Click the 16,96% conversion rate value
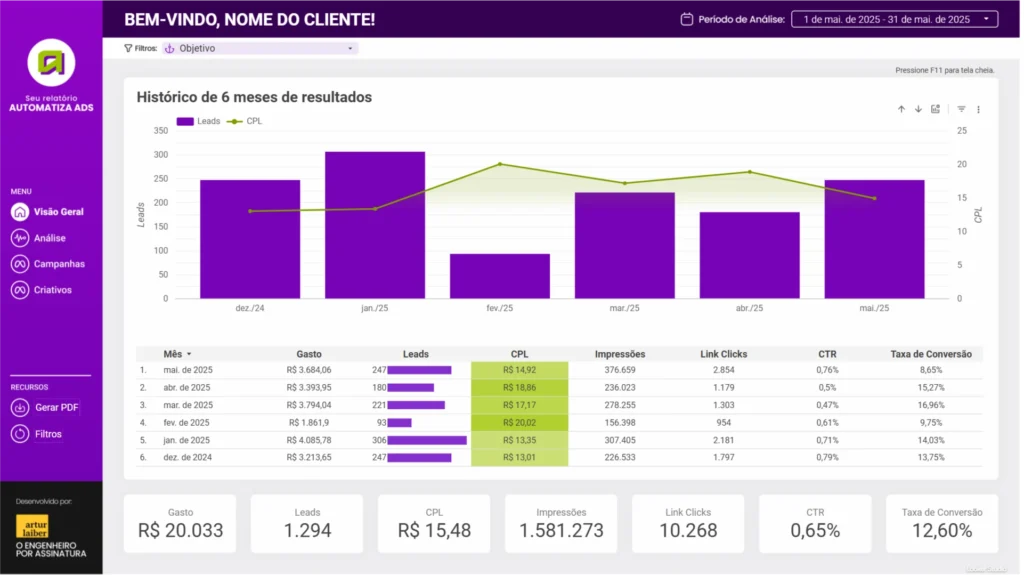 coord(931,405)
